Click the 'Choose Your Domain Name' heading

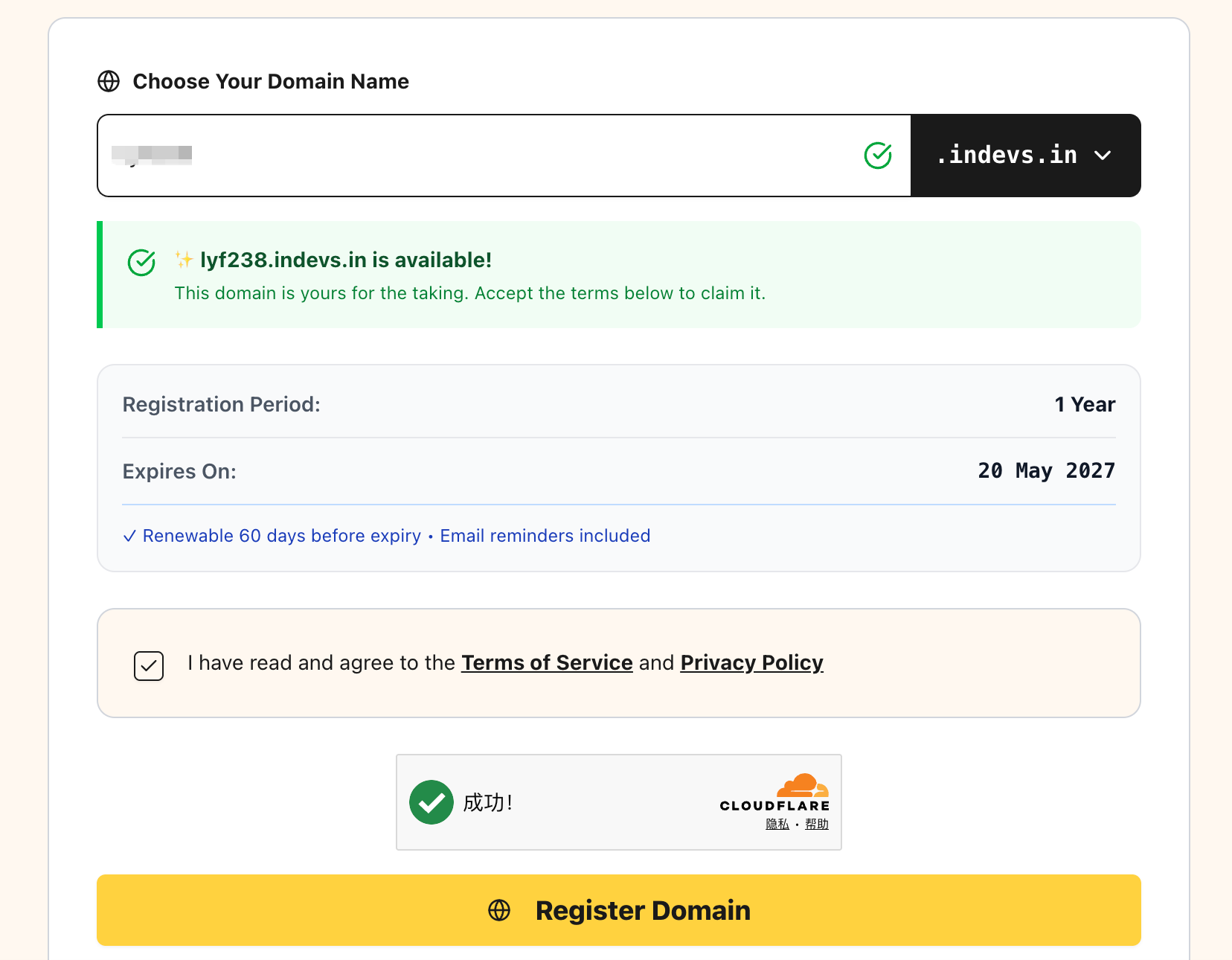pos(271,81)
